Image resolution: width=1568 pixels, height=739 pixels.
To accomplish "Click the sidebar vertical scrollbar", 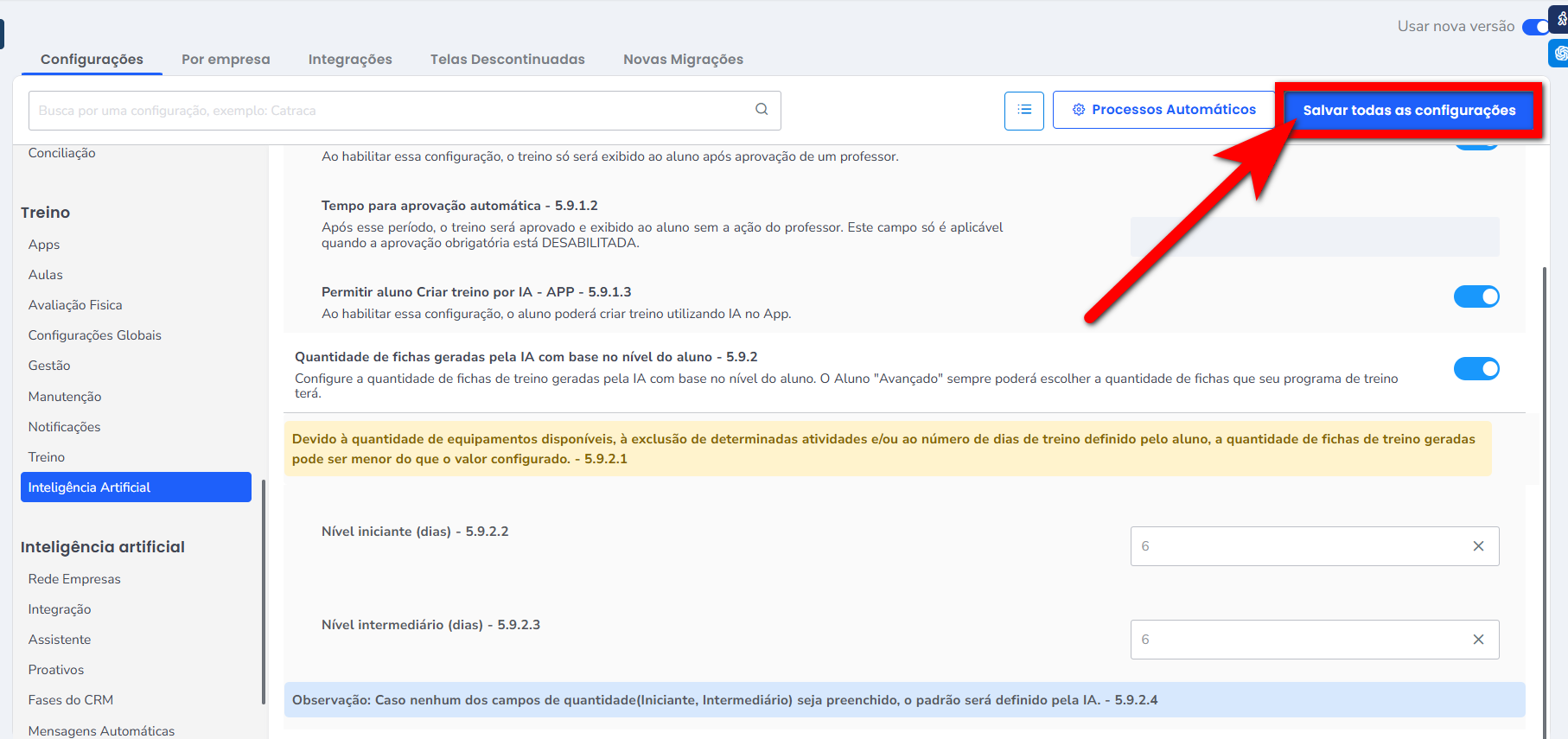I will coord(263,592).
